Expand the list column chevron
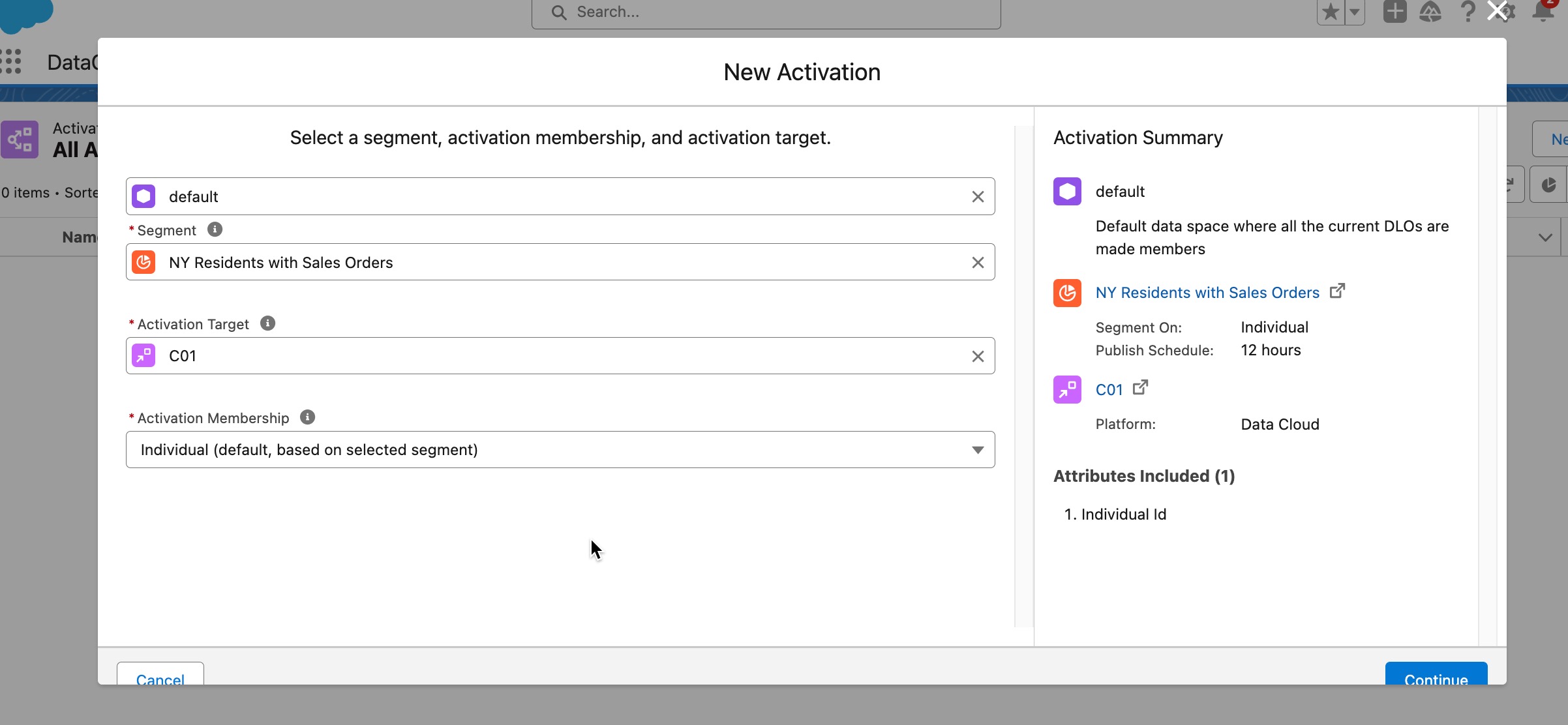The width and height of the screenshot is (1568, 725). point(1545,237)
